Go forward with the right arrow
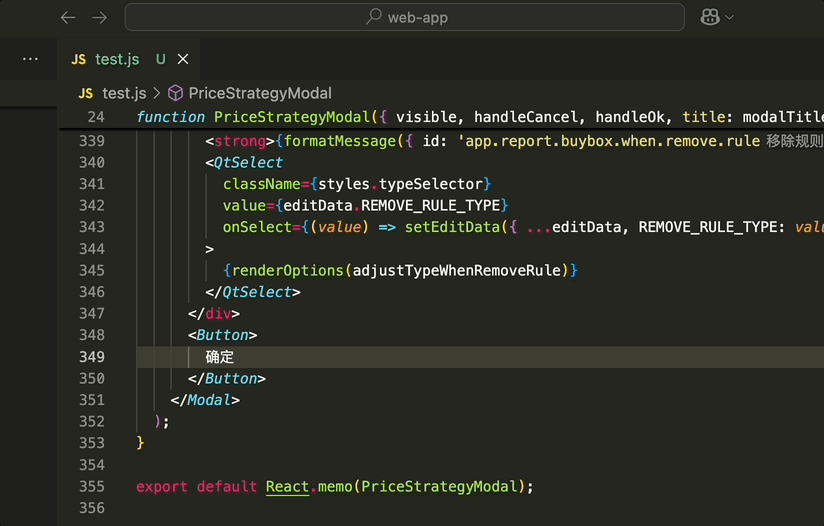The height and width of the screenshot is (526, 824). [99, 18]
